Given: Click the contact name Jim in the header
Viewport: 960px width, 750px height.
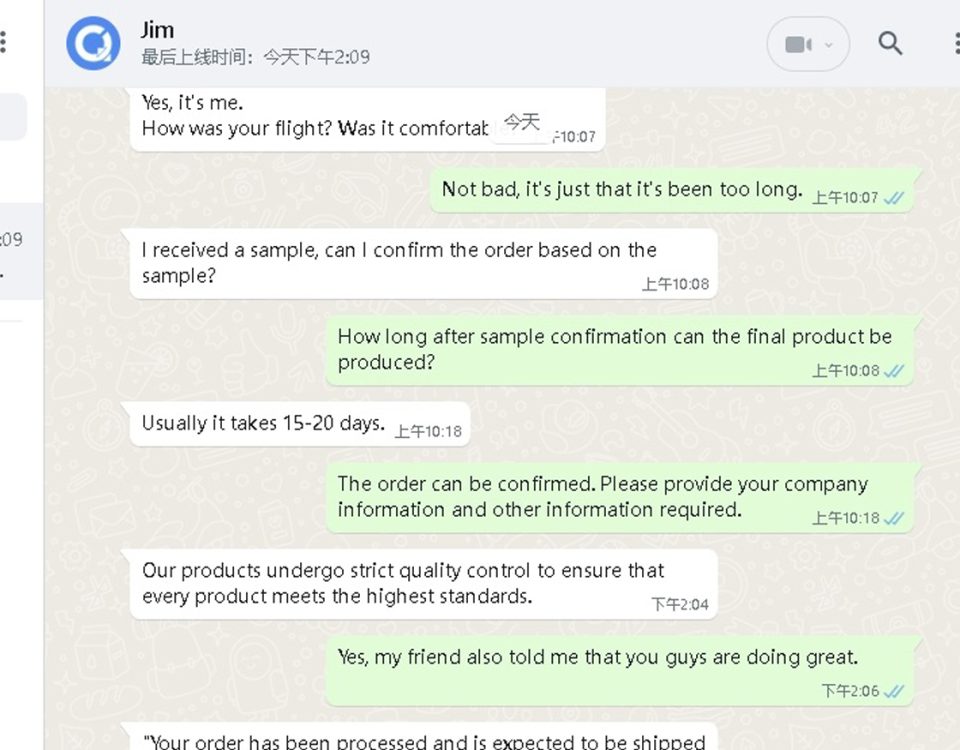Looking at the screenshot, I should coord(157,30).
